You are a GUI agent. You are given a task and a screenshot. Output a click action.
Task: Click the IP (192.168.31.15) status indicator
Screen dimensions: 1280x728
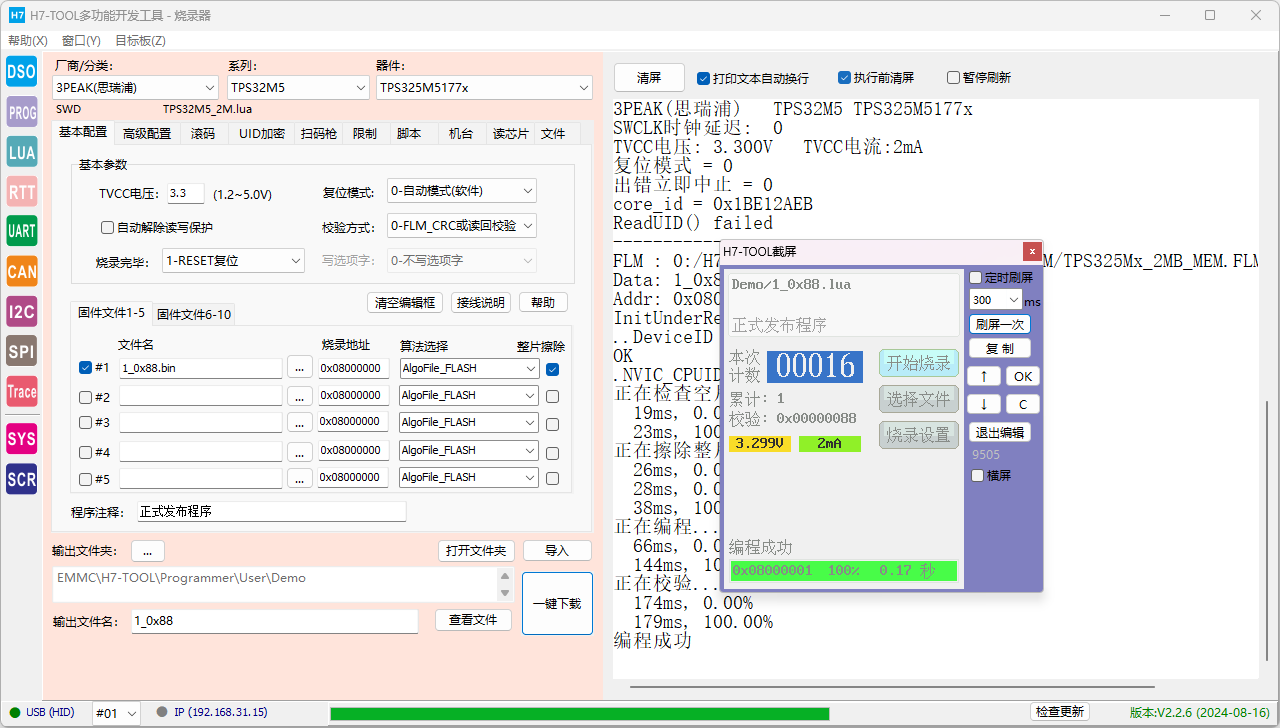click(x=162, y=712)
